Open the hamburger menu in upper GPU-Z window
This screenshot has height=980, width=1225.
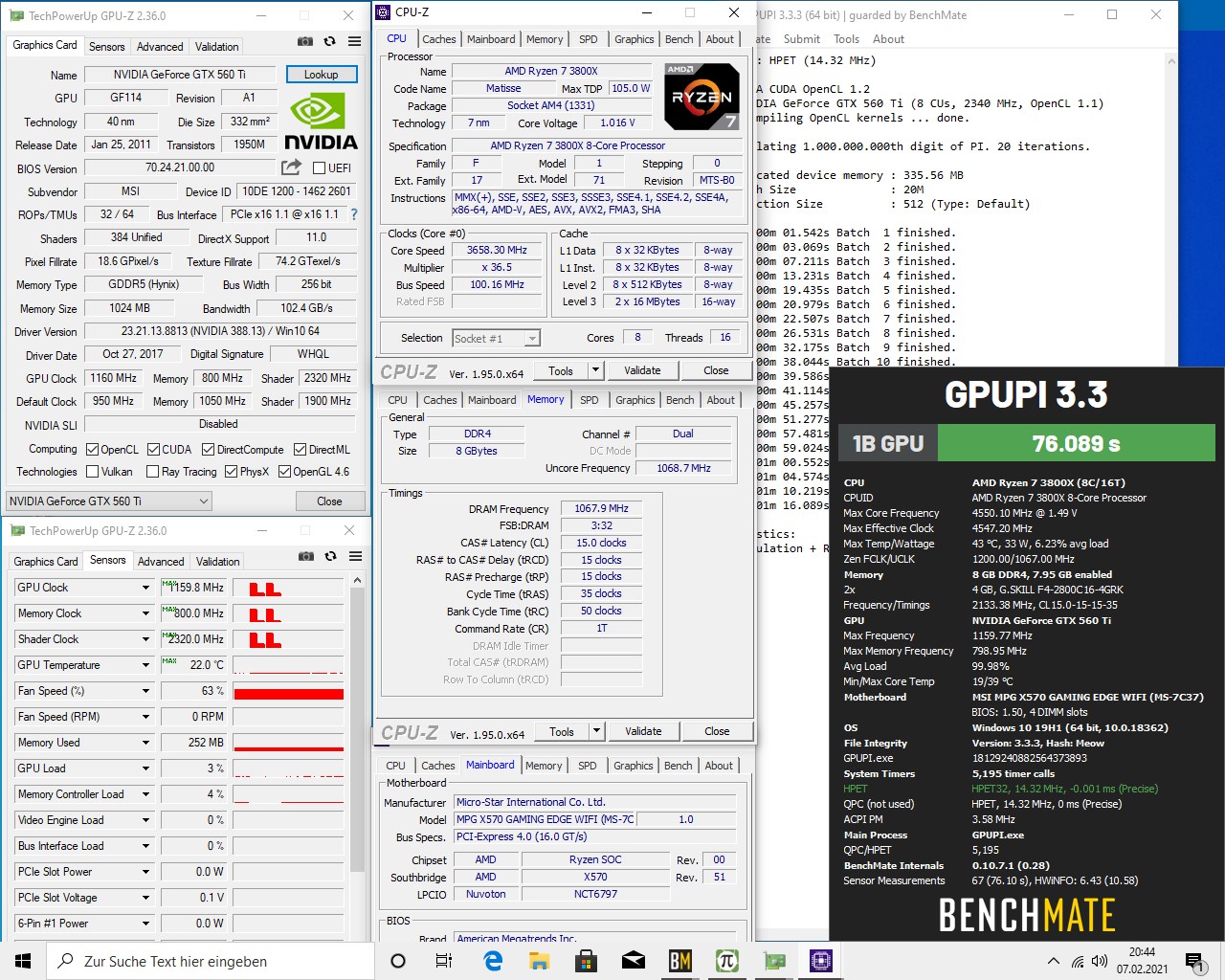point(355,41)
